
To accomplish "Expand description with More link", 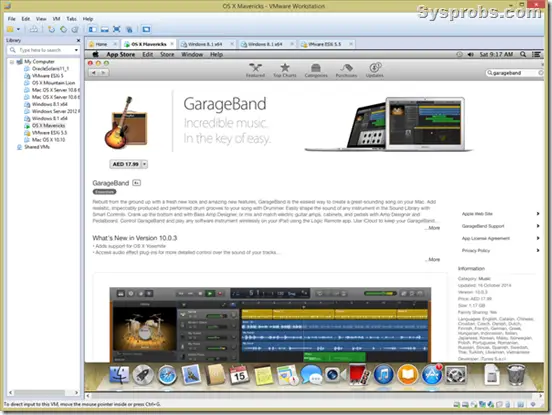I will click(x=433, y=228).
